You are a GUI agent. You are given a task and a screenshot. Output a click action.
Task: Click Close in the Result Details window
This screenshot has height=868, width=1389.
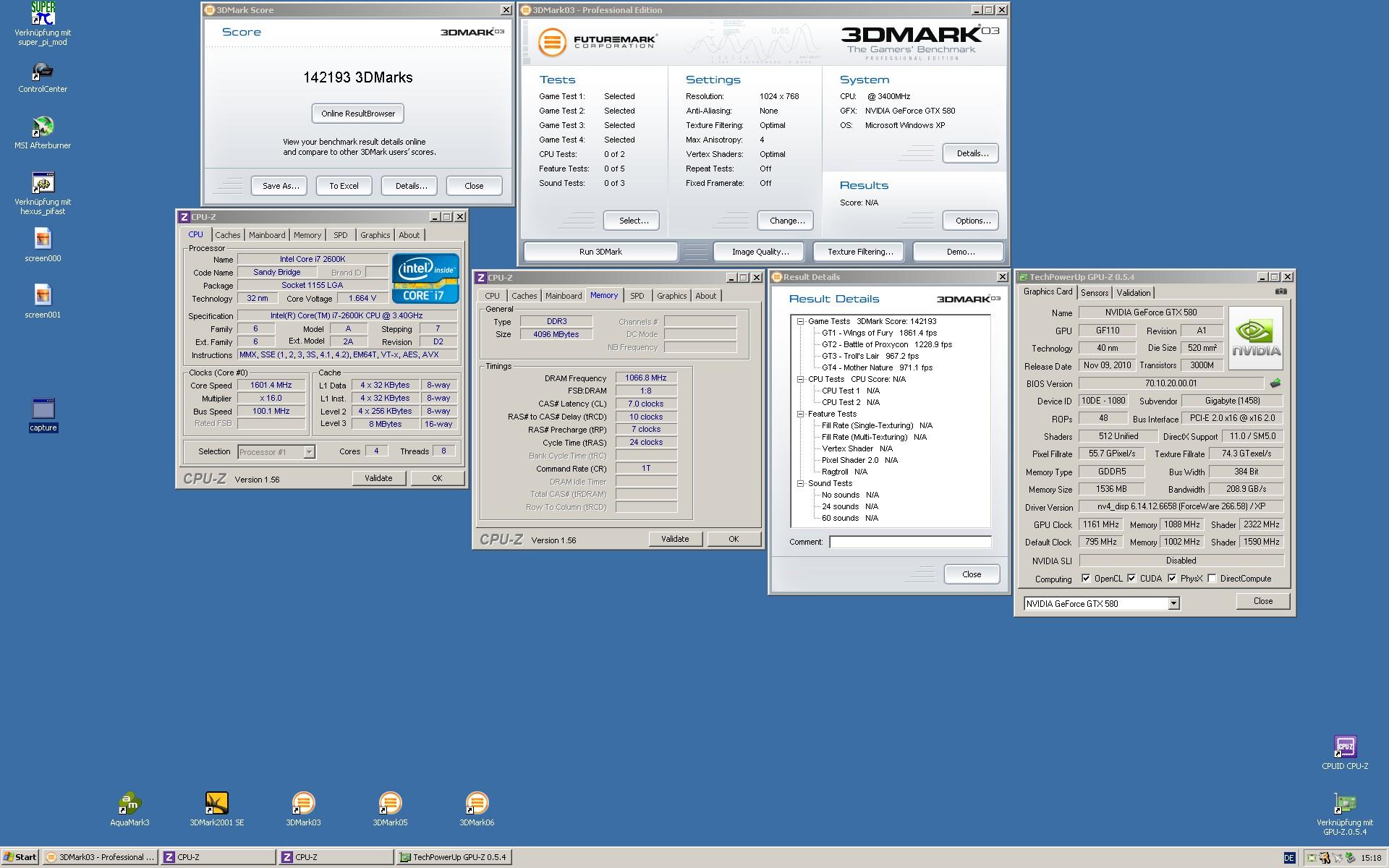click(972, 574)
